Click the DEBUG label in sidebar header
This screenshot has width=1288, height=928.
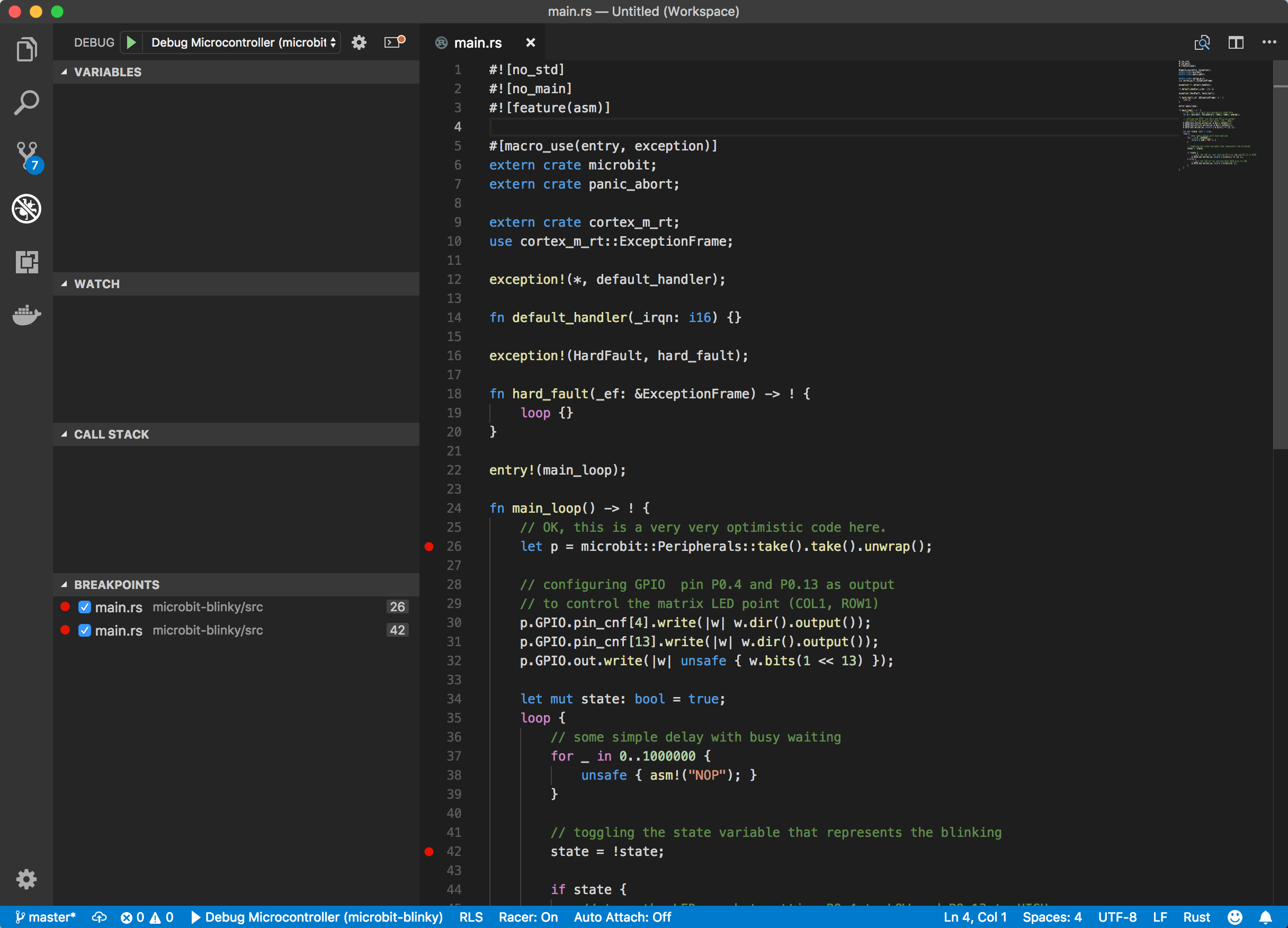click(94, 42)
